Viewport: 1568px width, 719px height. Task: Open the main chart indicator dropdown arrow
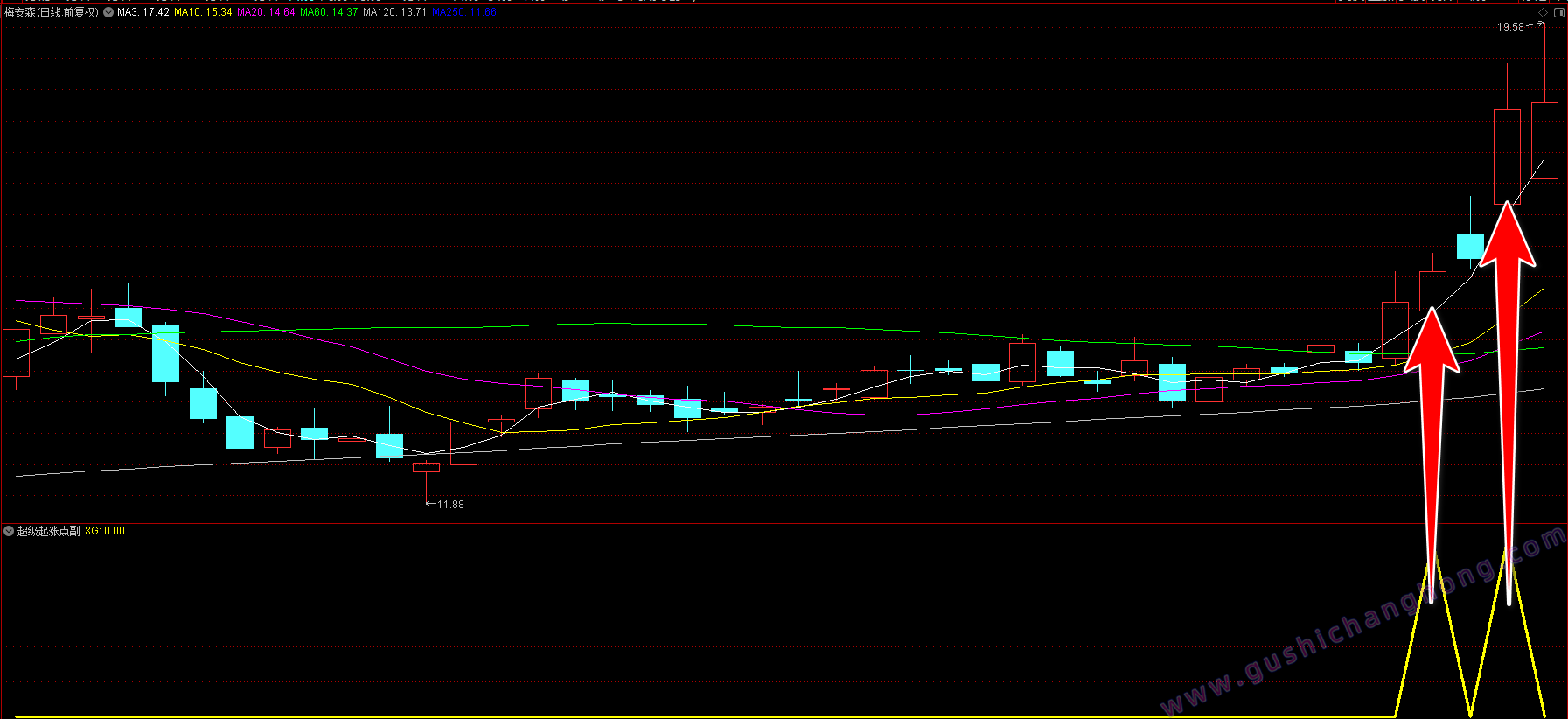point(108,12)
